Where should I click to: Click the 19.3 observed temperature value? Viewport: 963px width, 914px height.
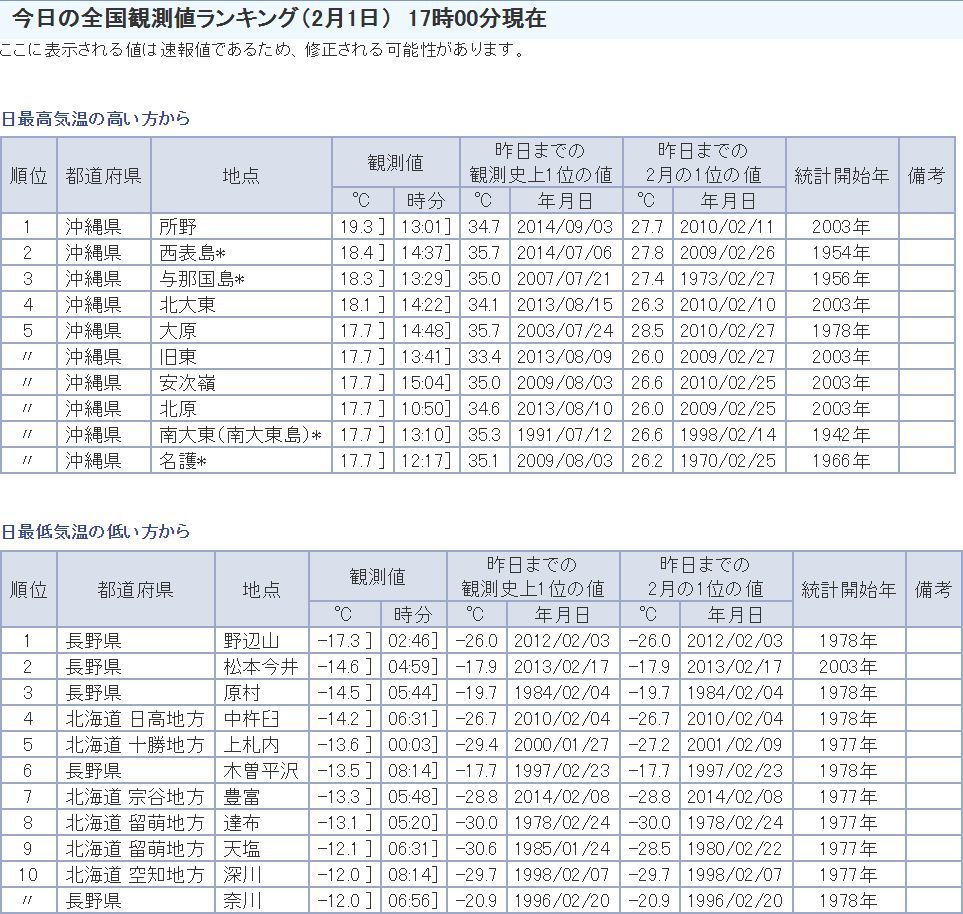(x=358, y=227)
